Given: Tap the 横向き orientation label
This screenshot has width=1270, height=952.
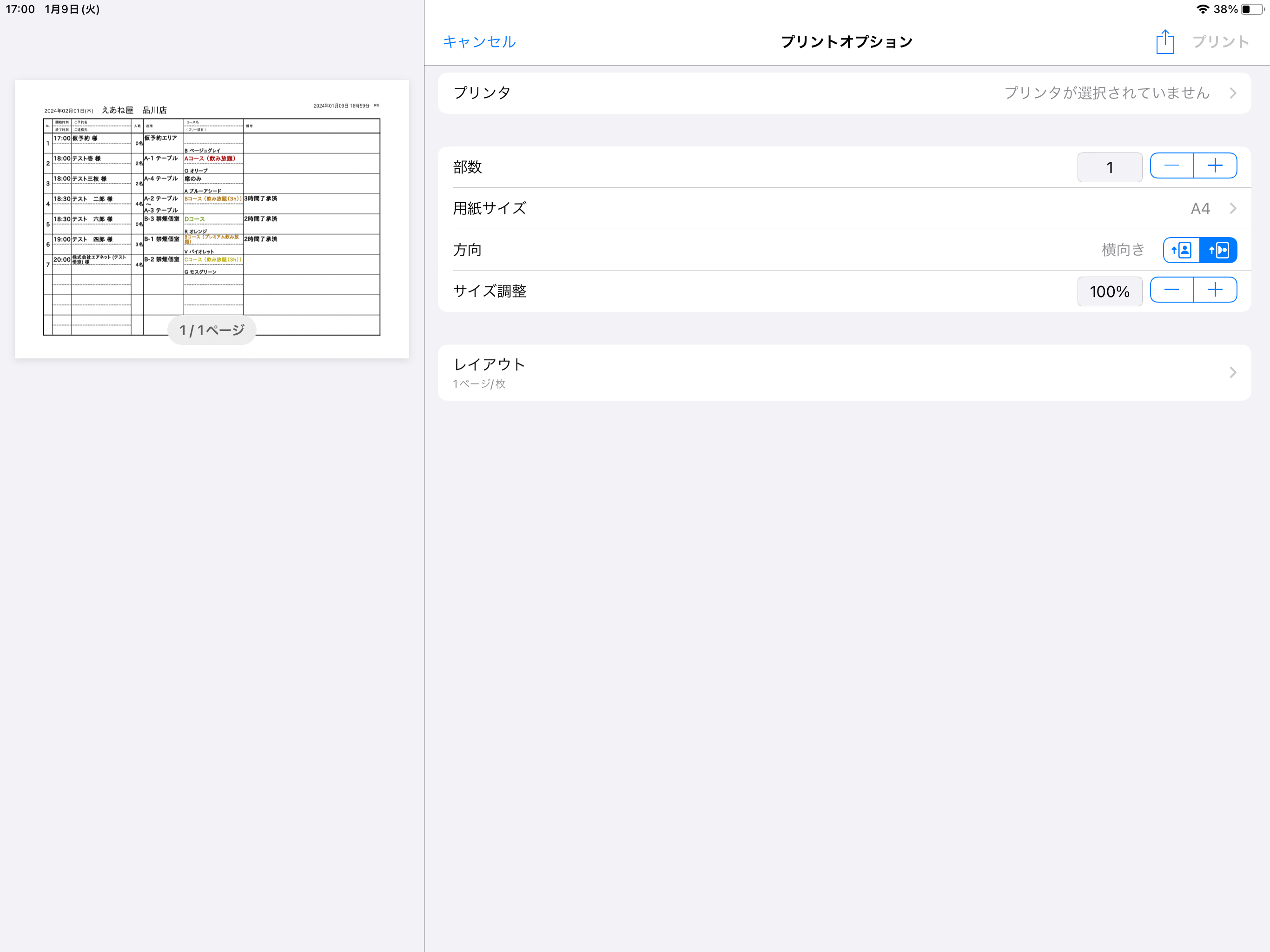Looking at the screenshot, I should [1123, 250].
